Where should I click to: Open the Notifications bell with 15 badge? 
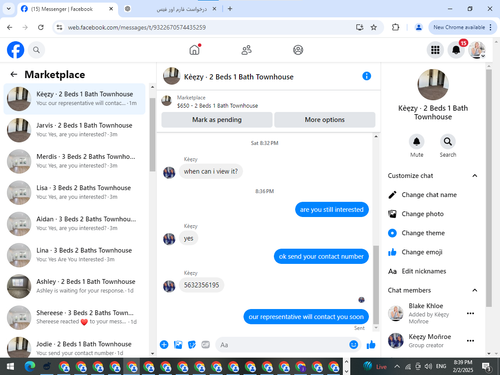coord(456,50)
